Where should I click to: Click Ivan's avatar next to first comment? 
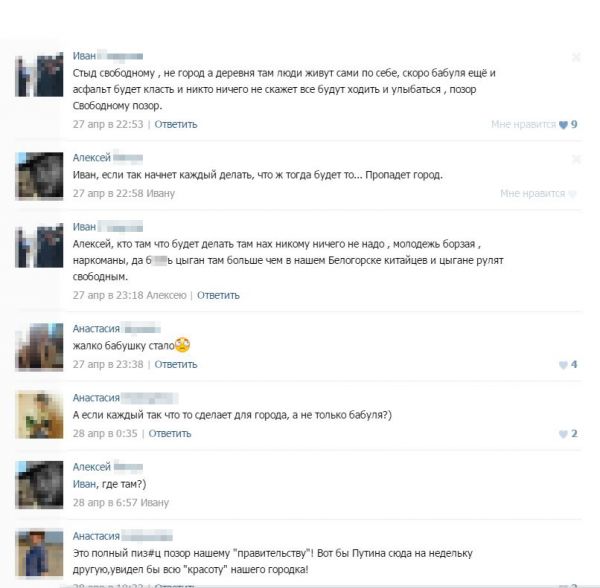click(39, 75)
